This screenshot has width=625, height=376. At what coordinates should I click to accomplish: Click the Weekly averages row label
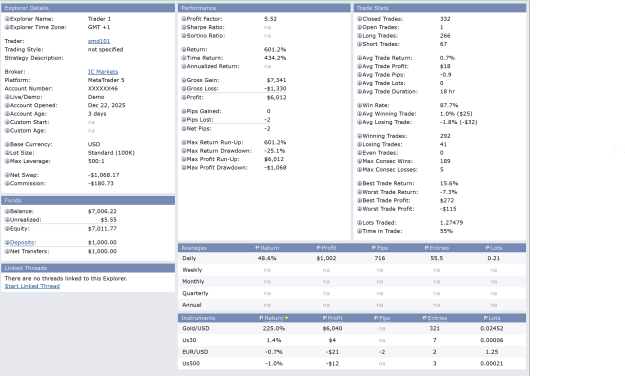point(192,270)
